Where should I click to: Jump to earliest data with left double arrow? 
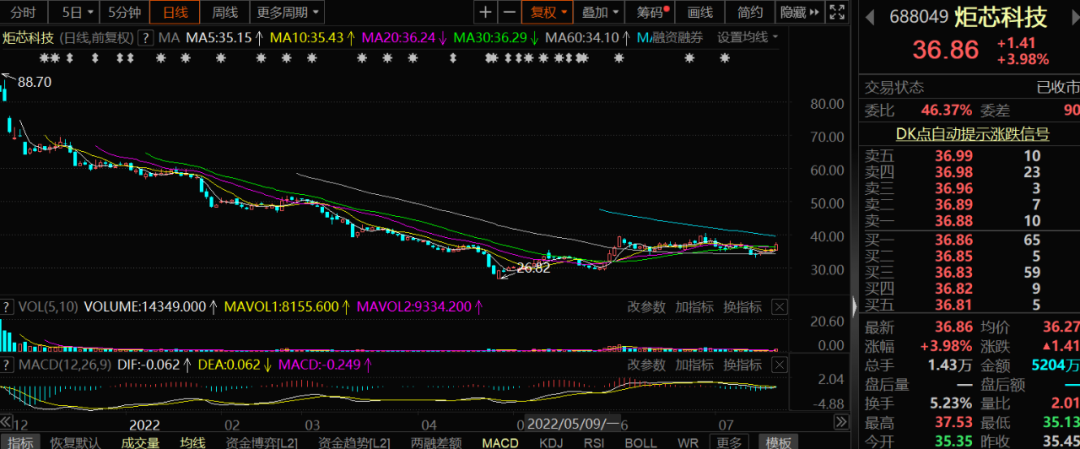click(6, 421)
